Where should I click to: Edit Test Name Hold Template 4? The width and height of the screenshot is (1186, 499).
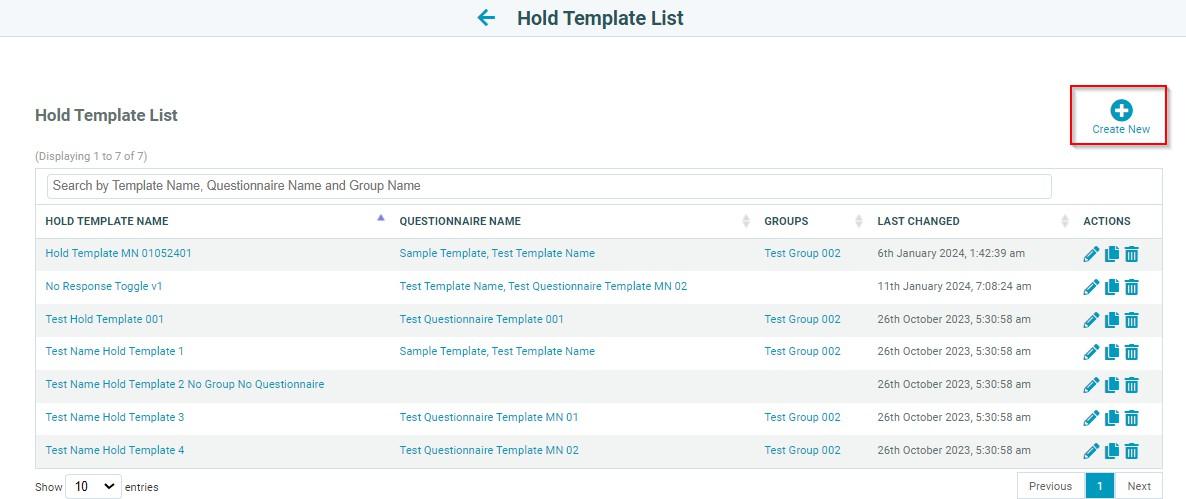click(x=1091, y=451)
